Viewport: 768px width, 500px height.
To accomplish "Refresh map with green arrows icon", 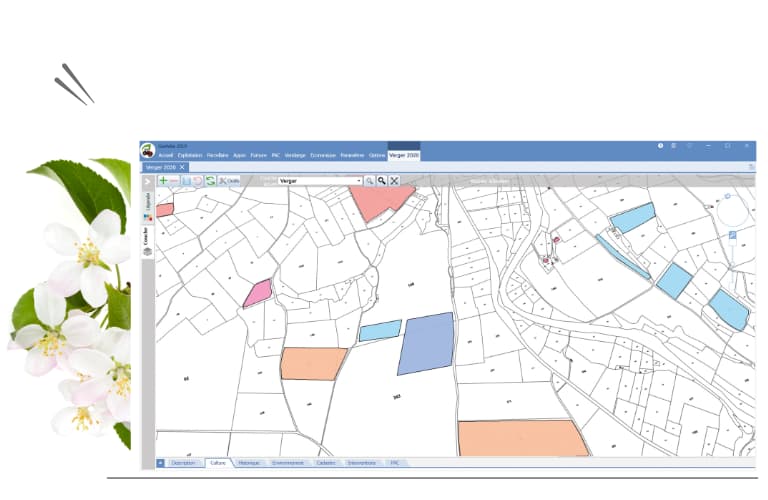I will (x=211, y=181).
